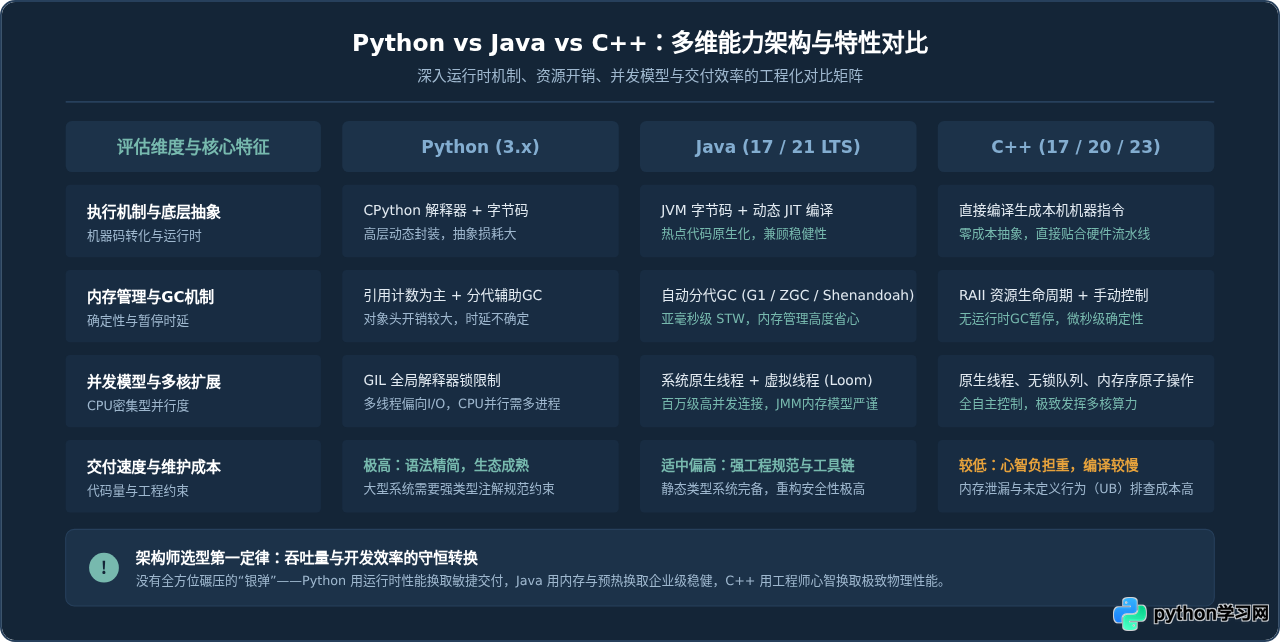Select the 'Java (17 / 21 LTS)' column header
Image resolution: width=1280 pixels, height=642 pixels.
[x=778, y=147]
